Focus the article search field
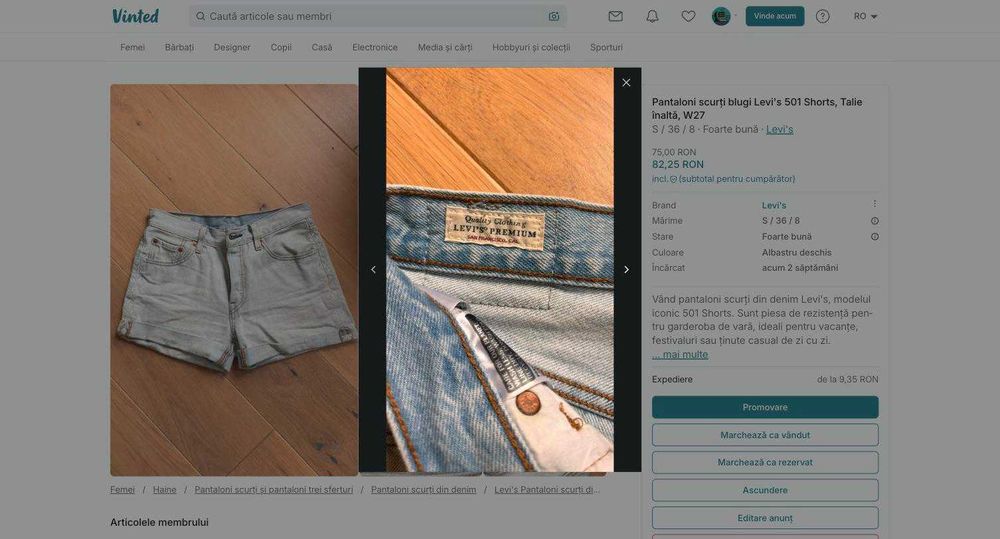The image size is (1000, 539). point(378,17)
